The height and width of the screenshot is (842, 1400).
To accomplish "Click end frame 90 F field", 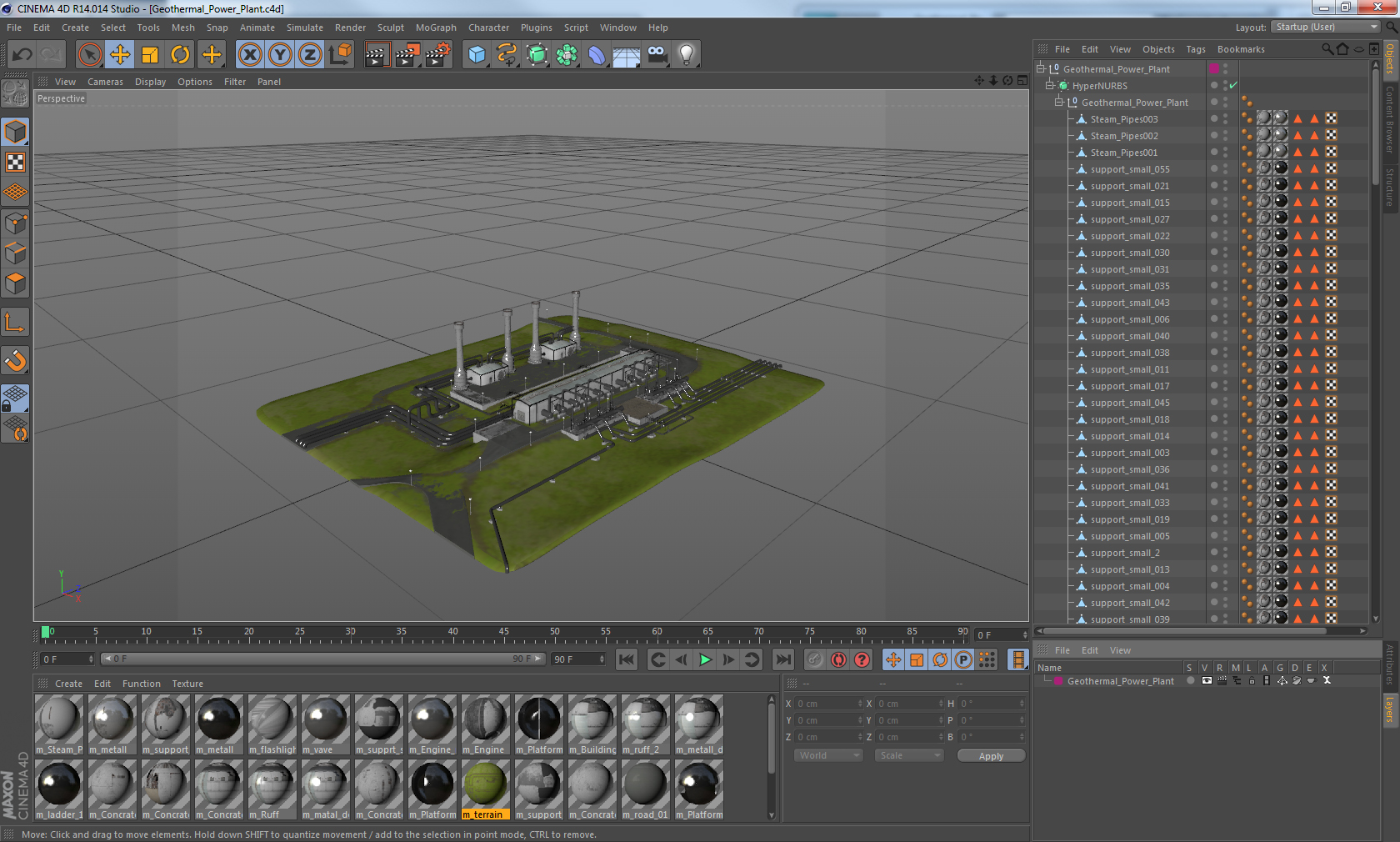I will click(578, 659).
